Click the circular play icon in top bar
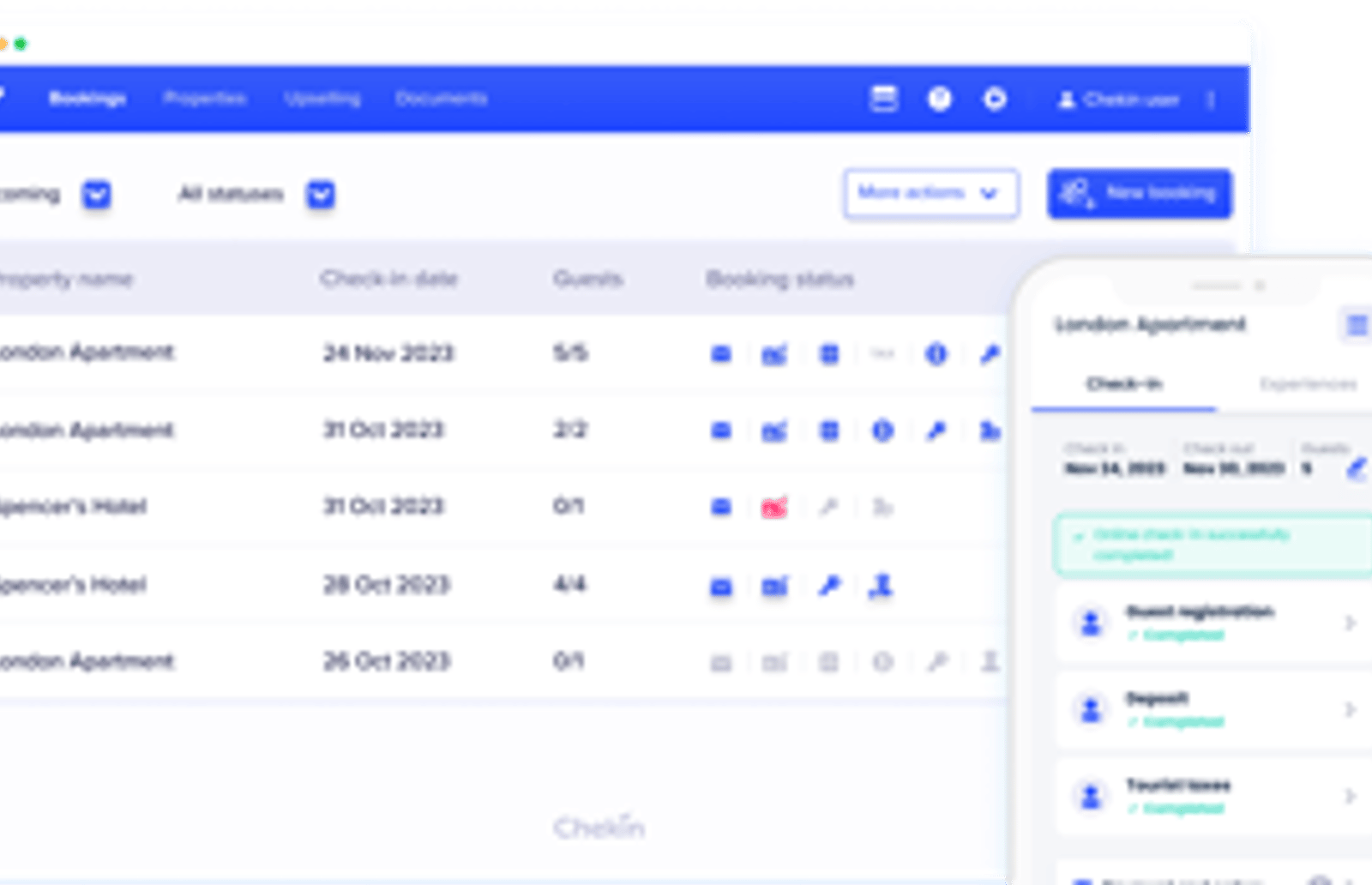1372x885 pixels. [x=995, y=99]
